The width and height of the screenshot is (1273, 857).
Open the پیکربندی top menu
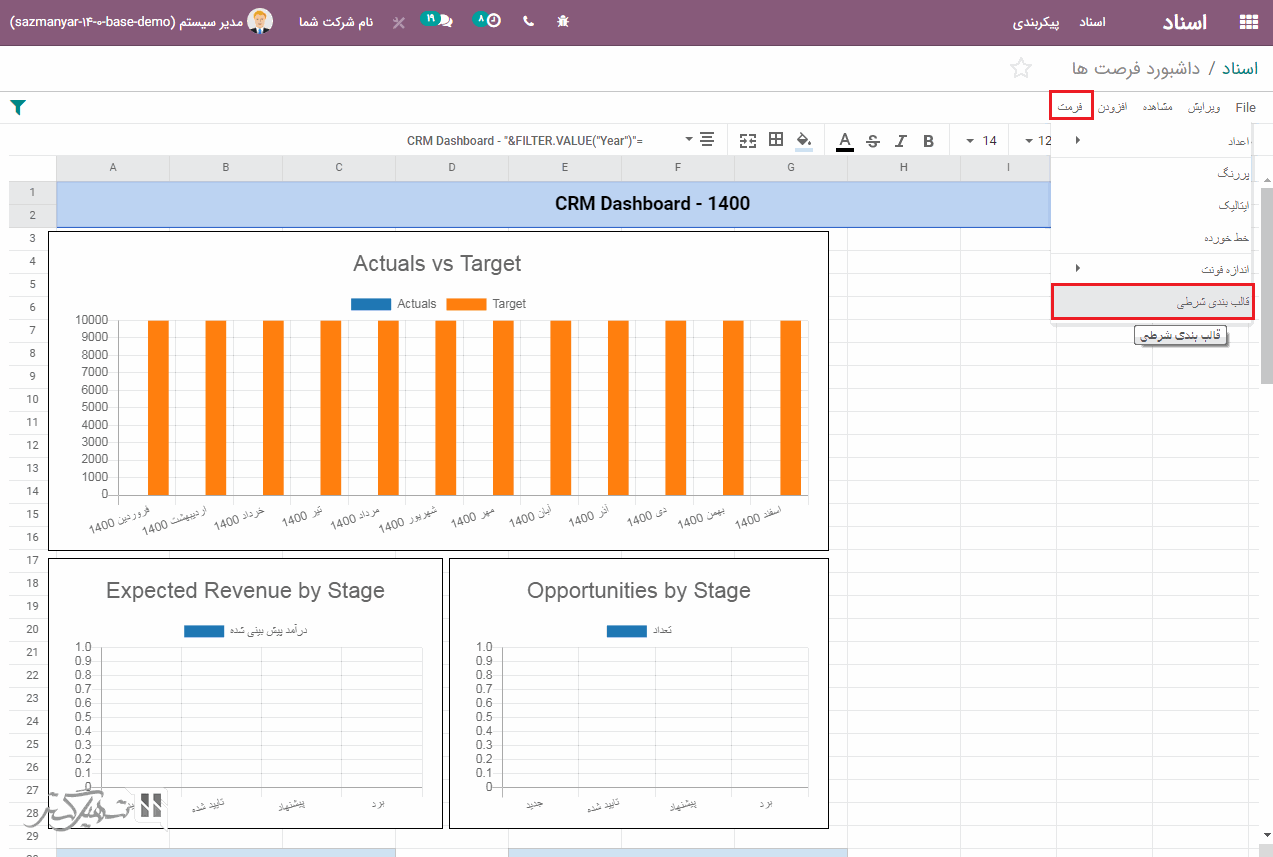1036,22
